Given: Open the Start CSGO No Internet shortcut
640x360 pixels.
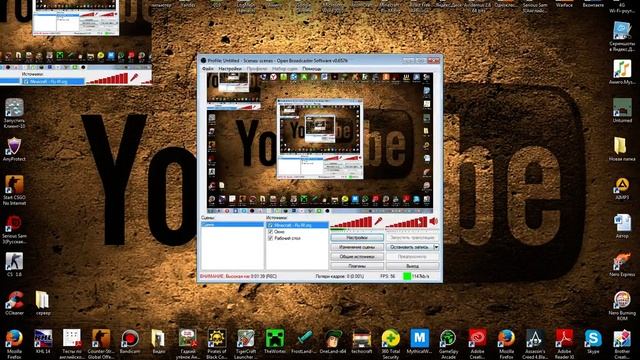Looking at the screenshot, I should pos(14,190).
